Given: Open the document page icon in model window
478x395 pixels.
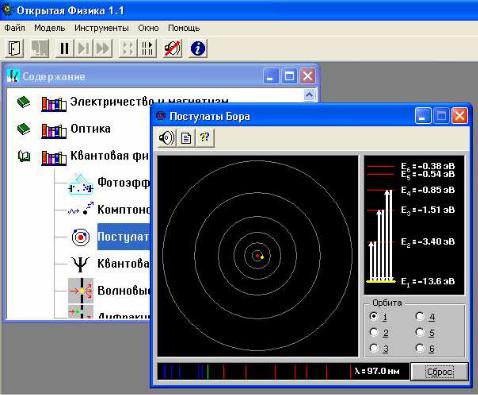Looking at the screenshot, I should 186,138.
